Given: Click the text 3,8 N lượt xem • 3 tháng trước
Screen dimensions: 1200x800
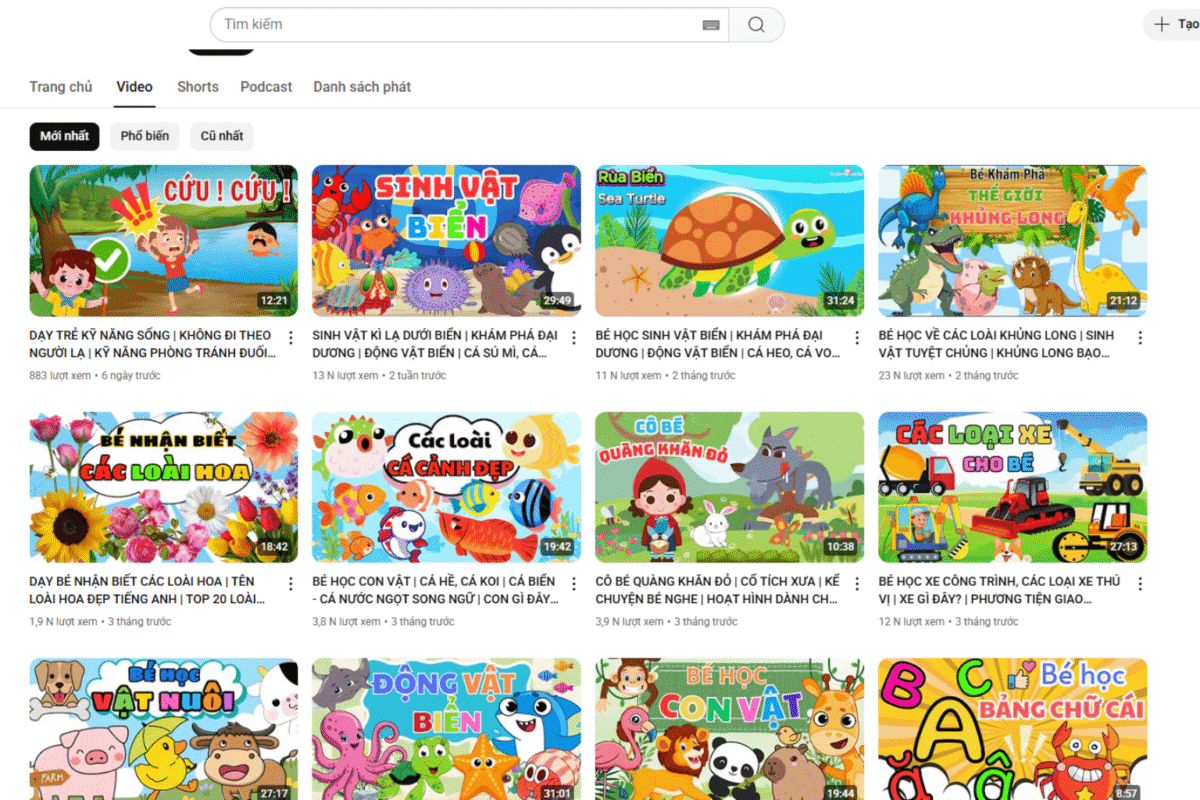Looking at the screenshot, I should click(383, 622).
